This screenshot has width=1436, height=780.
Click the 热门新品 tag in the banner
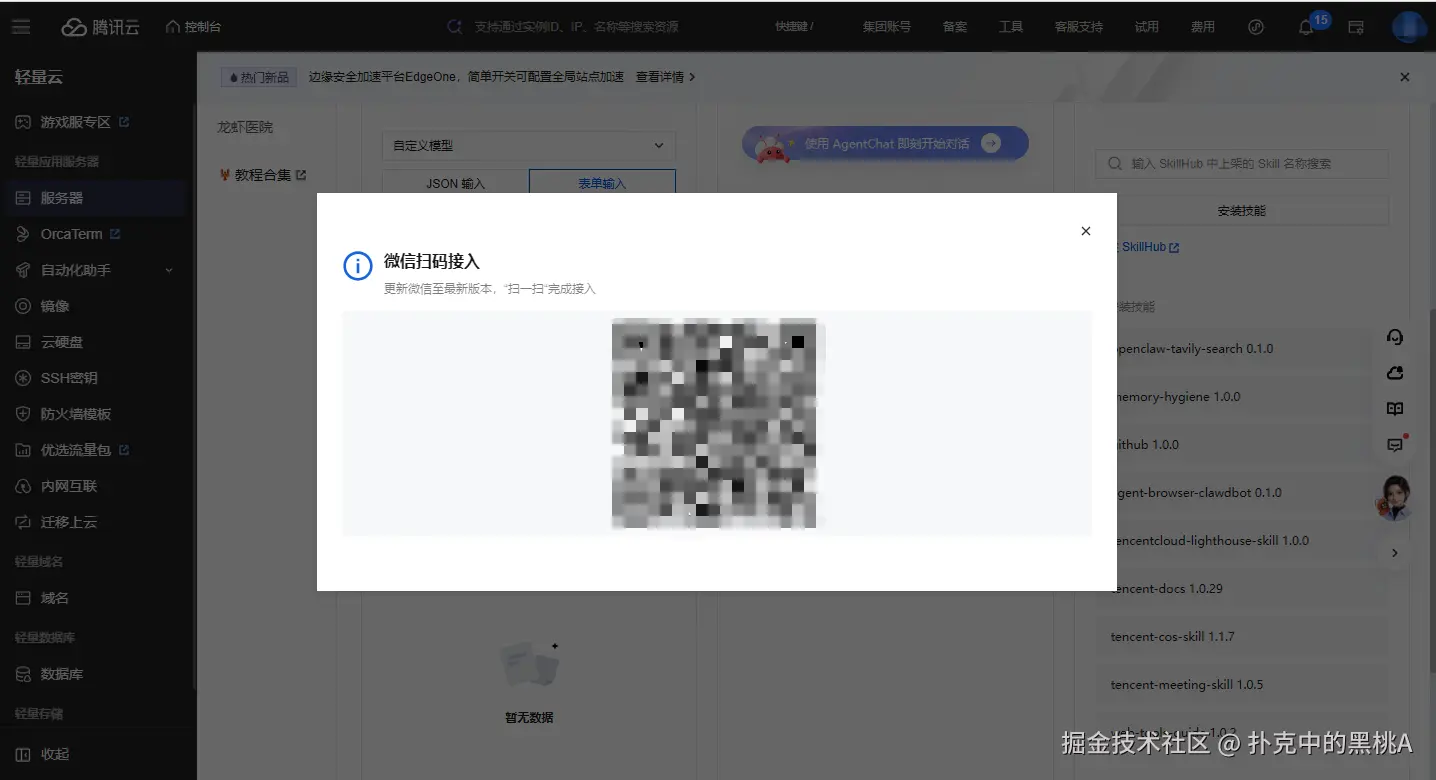(259, 77)
